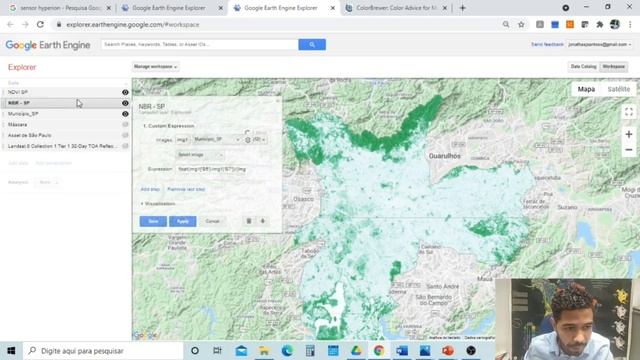
Task: Download the layer using the download icon
Action: (x=262, y=221)
